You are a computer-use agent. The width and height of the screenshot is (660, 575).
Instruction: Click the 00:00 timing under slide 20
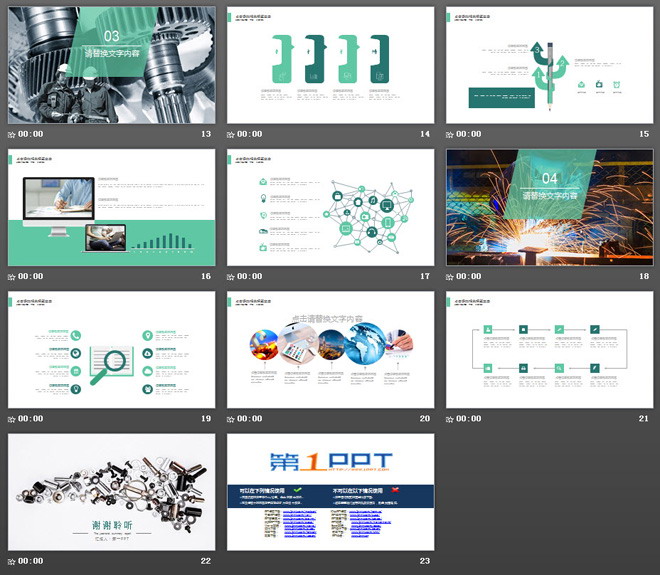click(x=250, y=419)
